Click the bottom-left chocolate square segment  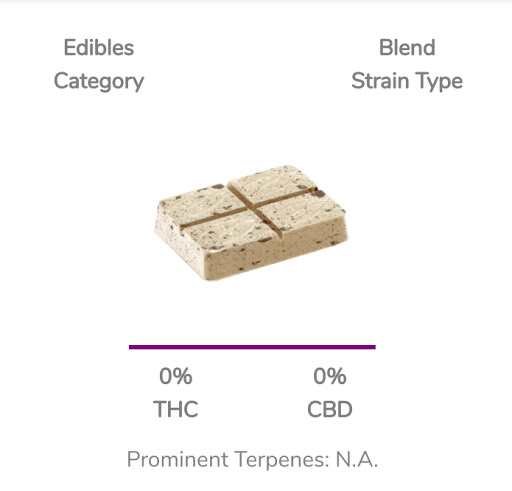coord(230,232)
